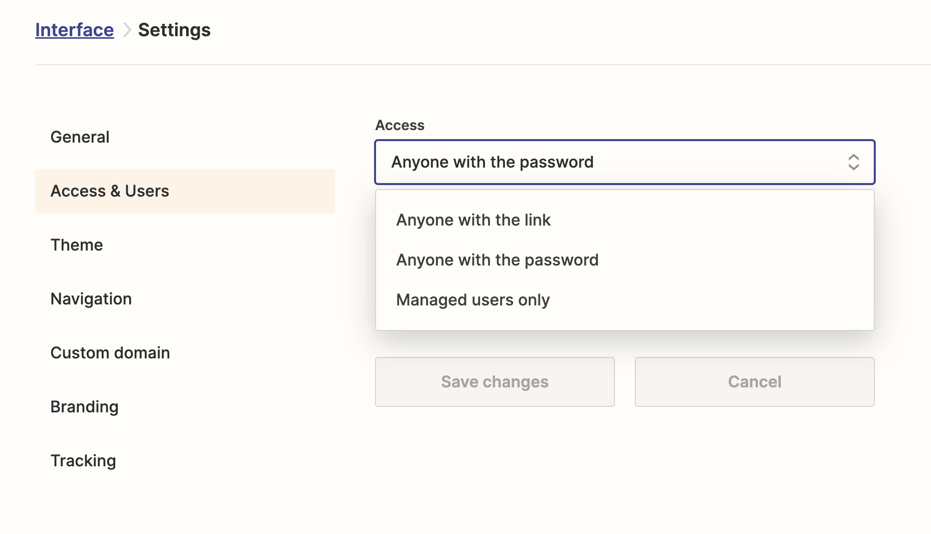The height and width of the screenshot is (534, 931).
Task: Open the General settings section
Action: (80, 137)
